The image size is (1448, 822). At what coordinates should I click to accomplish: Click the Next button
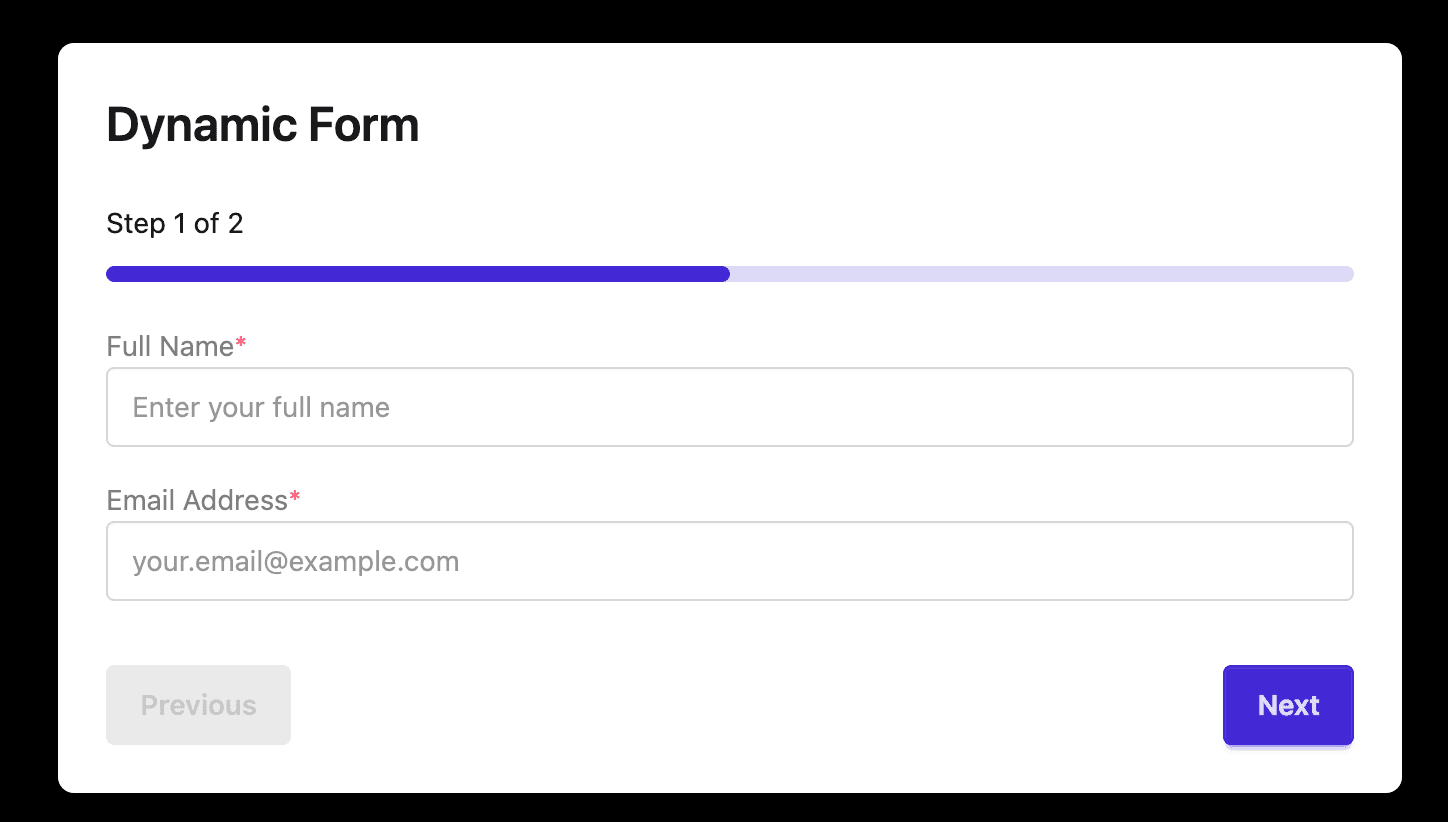coord(1288,705)
